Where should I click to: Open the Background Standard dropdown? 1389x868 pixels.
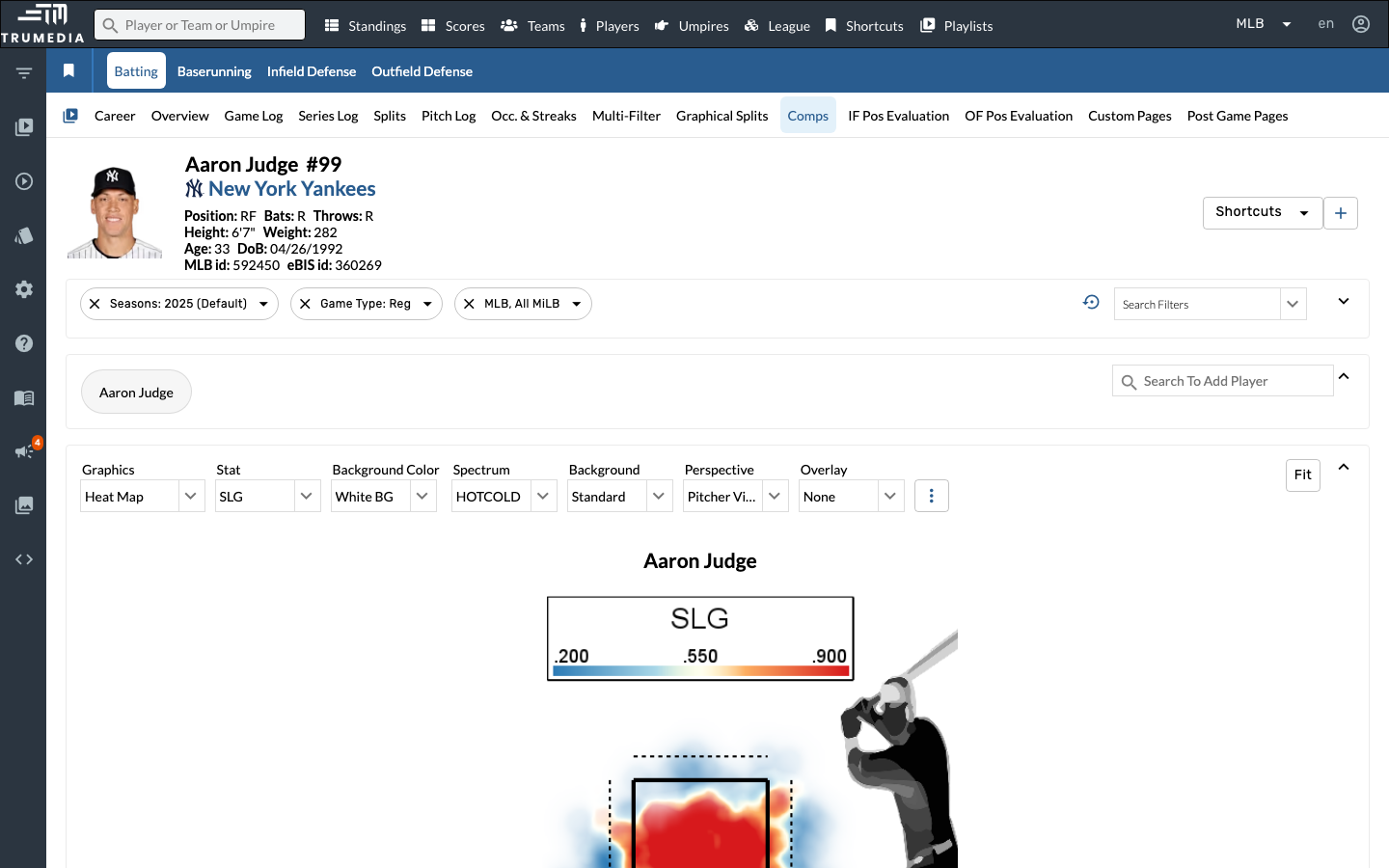tap(620, 496)
